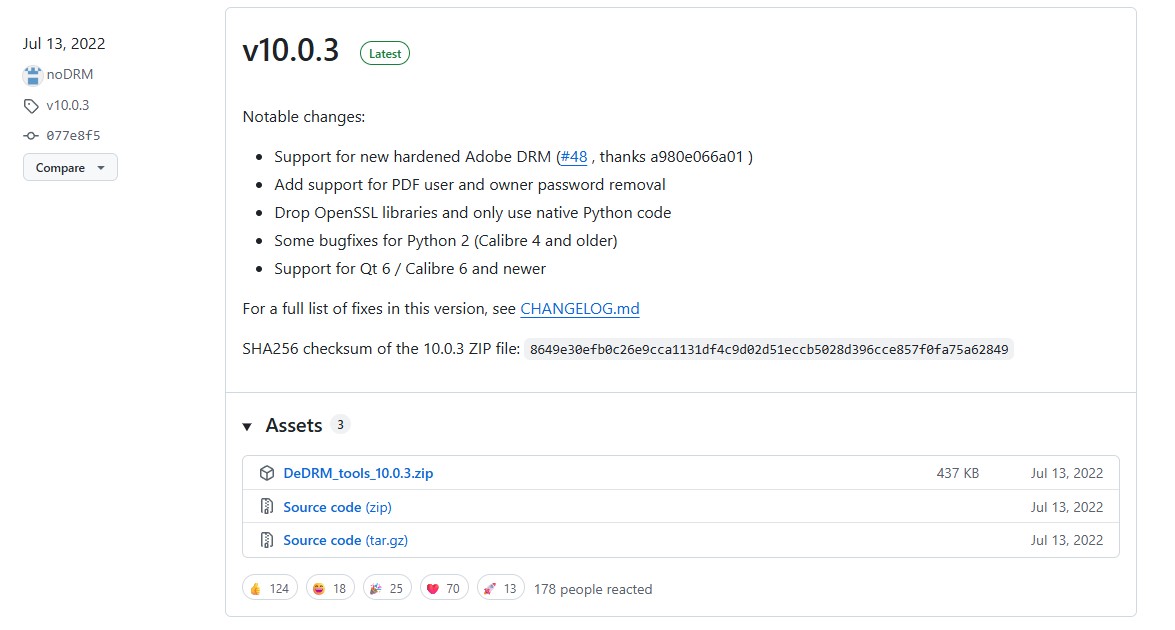This screenshot has height=630, width=1175.
Task: Download DeDRM_tools_10.0.3.zip
Action: coord(358,473)
